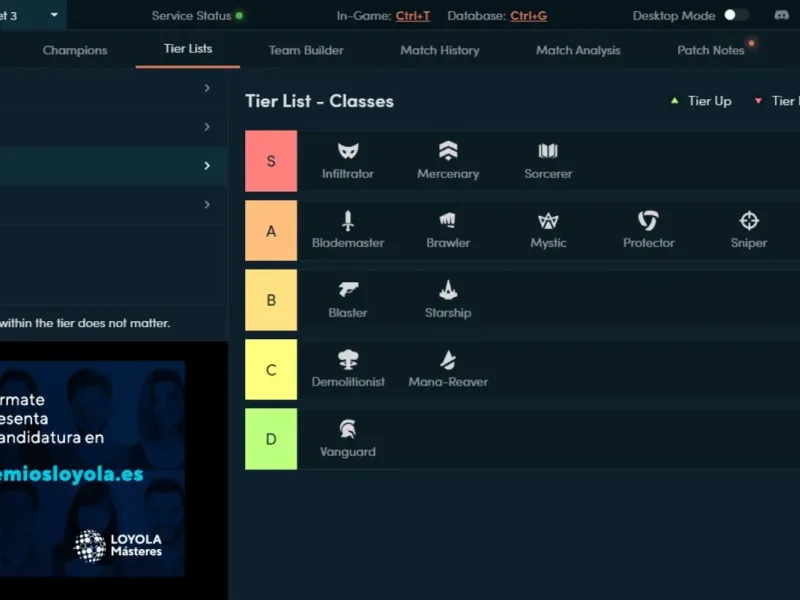Open the Match History tab
This screenshot has width=800, height=600.
point(440,50)
